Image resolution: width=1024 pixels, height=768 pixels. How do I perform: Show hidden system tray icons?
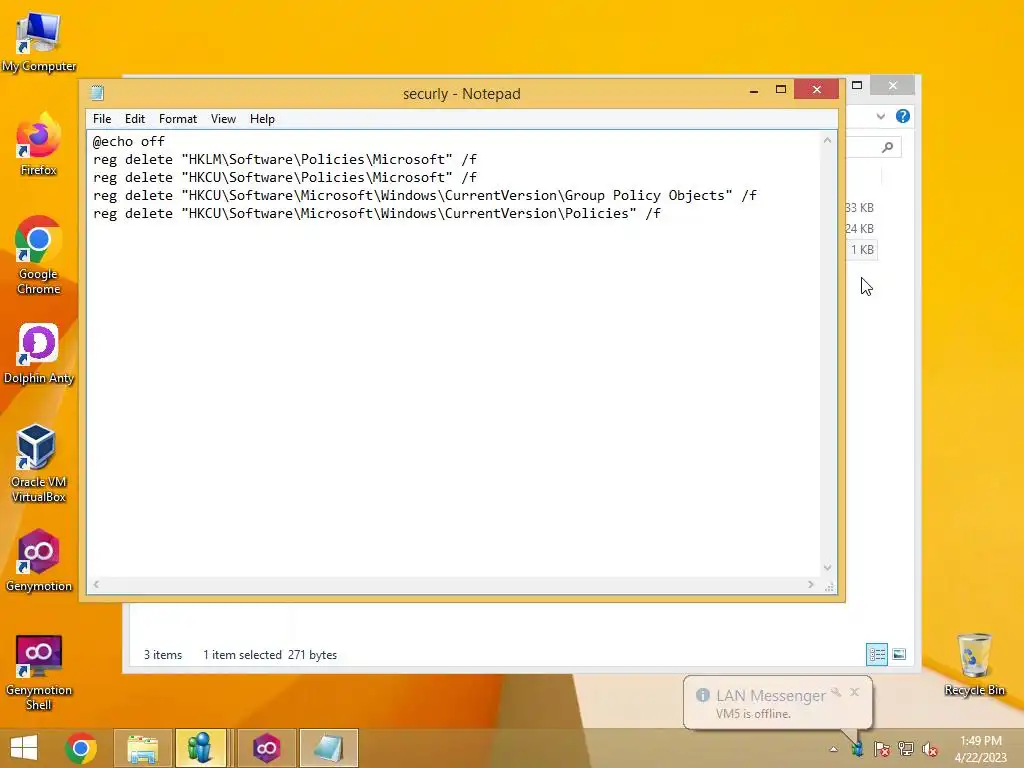[x=833, y=749]
